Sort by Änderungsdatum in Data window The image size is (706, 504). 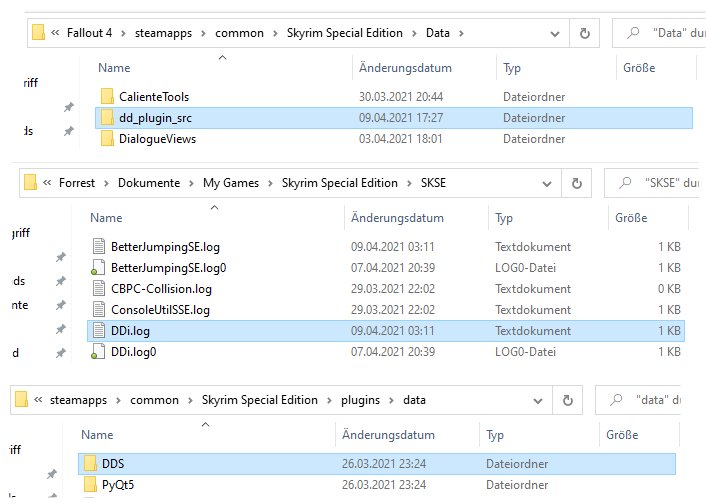[405, 68]
